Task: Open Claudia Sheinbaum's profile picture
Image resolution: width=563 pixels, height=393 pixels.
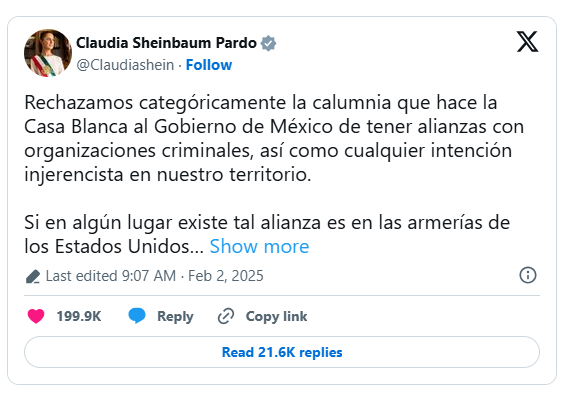Action: tap(48, 53)
